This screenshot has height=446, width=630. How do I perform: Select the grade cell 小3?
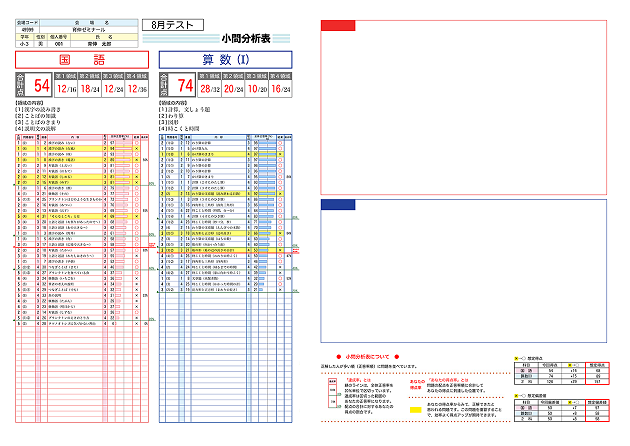(25, 44)
